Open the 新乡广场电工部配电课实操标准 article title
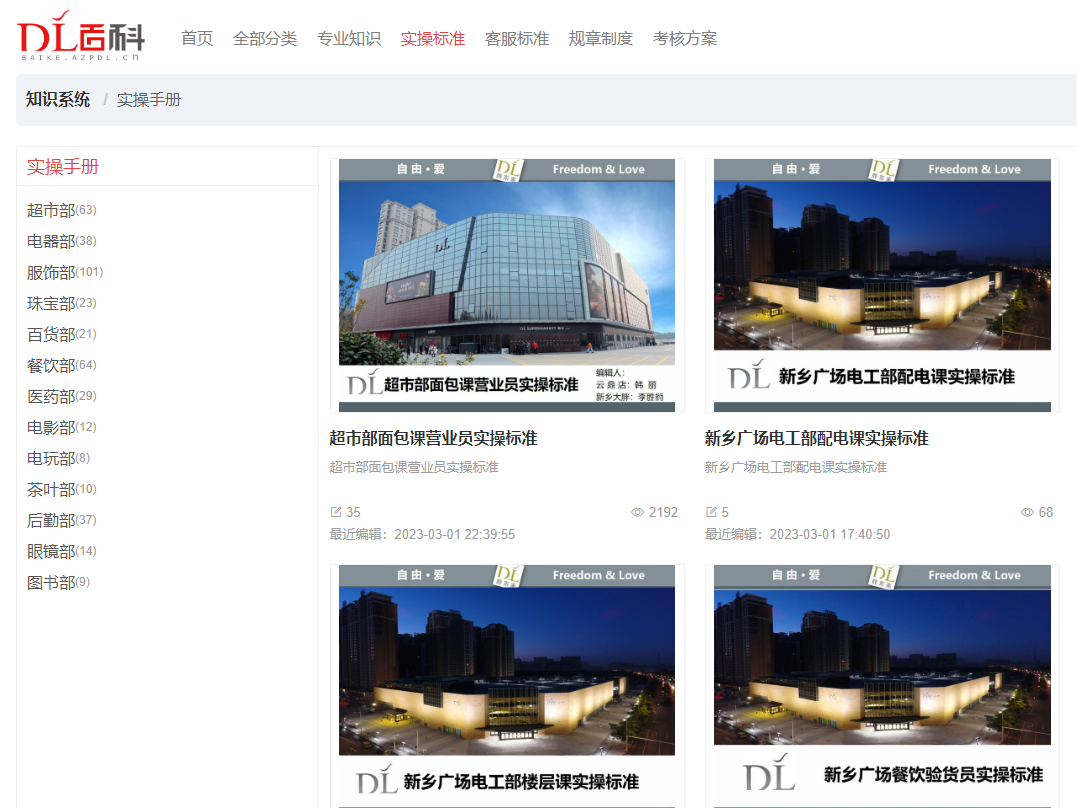 pos(816,437)
